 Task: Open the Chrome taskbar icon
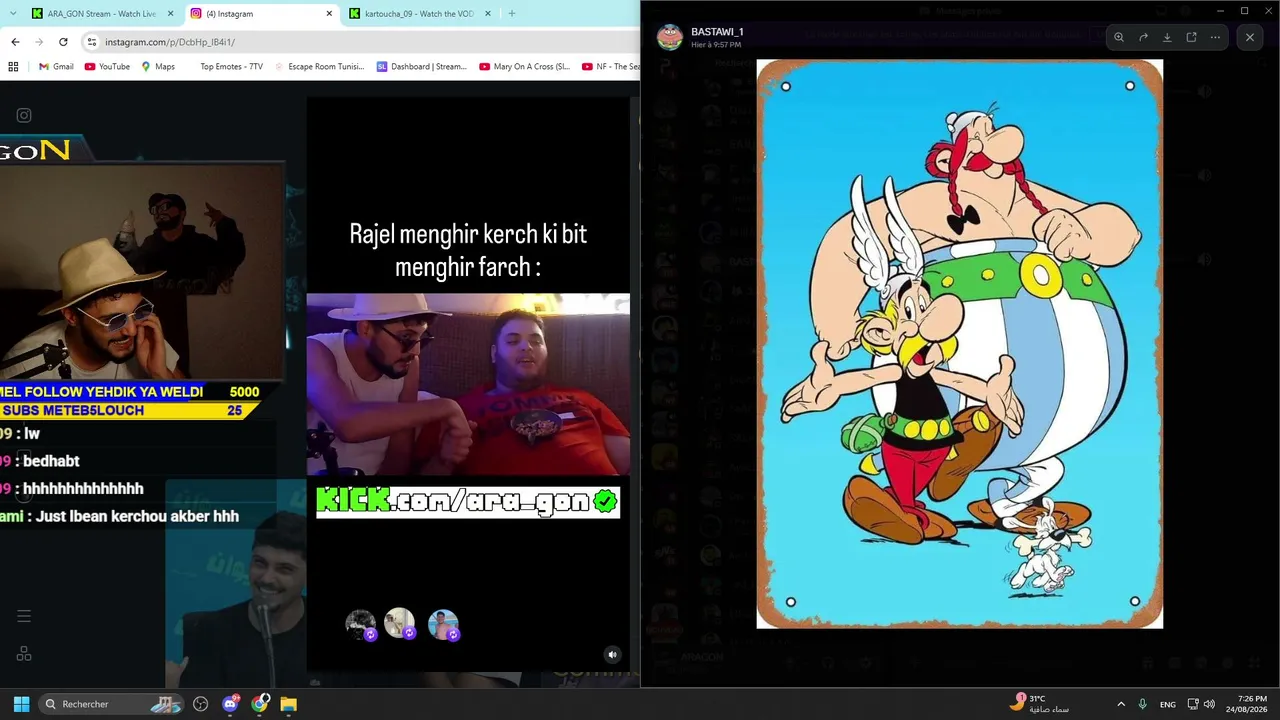coord(260,704)
